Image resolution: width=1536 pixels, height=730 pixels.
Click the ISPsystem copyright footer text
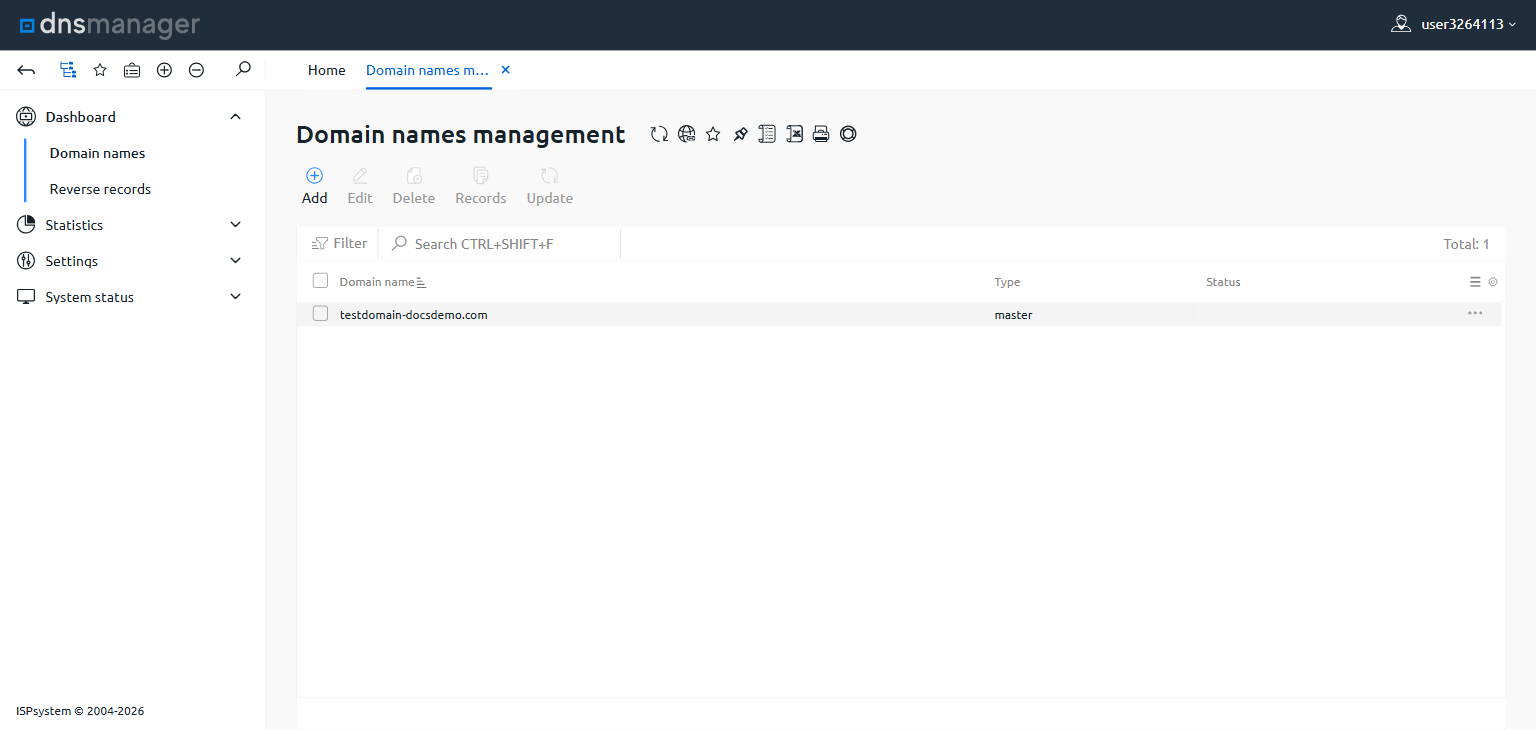[x=80, y=711]
